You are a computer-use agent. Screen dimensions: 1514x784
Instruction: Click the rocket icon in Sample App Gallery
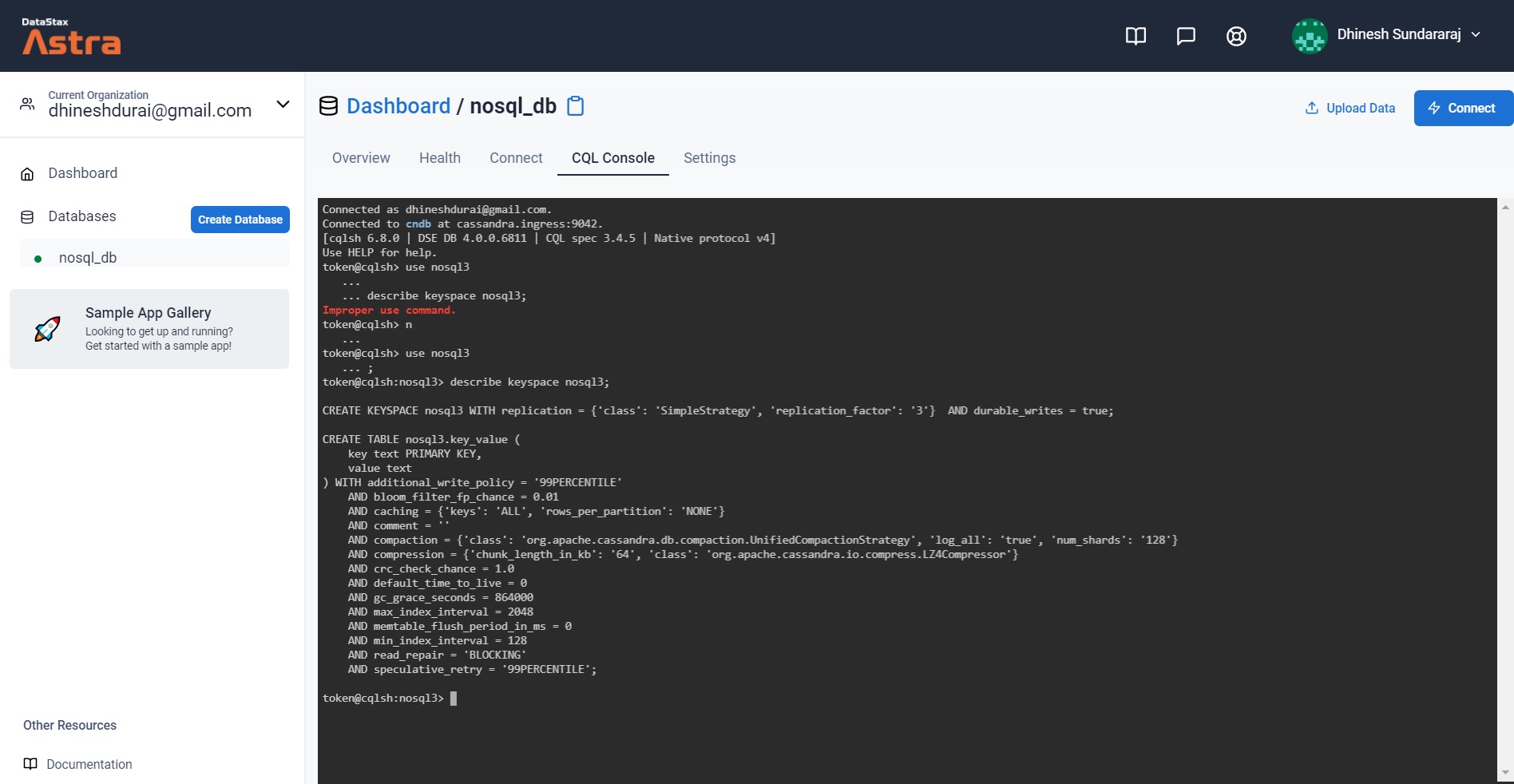(47, 328)
